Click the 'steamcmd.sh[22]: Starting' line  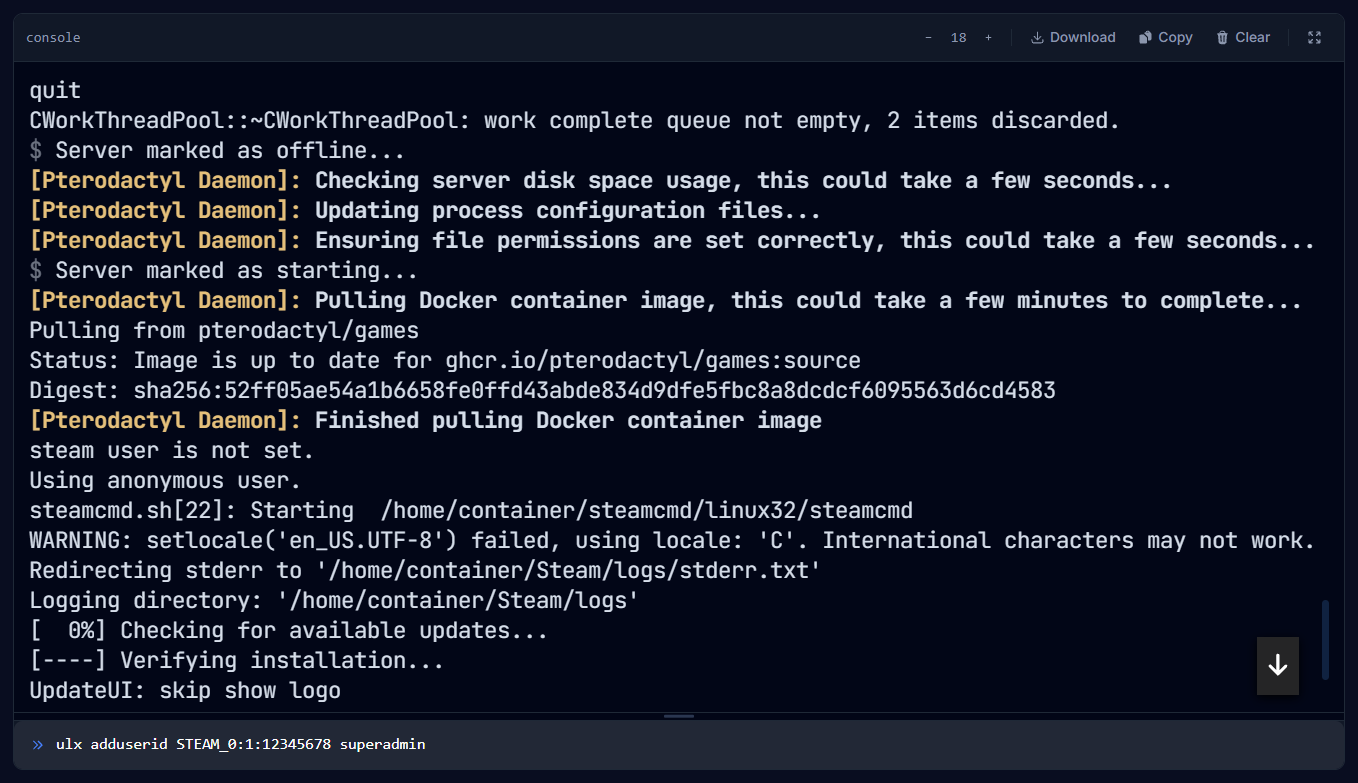pos(471,510)
